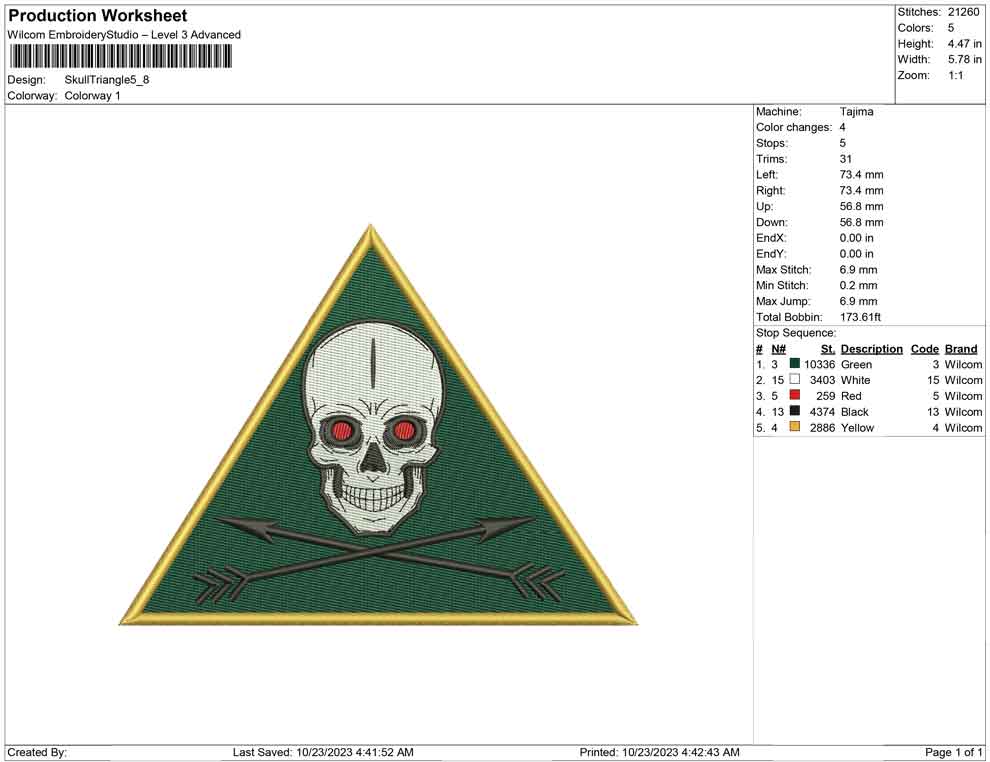Click the stitch count '10336' in Green row

pyautogui.click(x=820, y=364)
